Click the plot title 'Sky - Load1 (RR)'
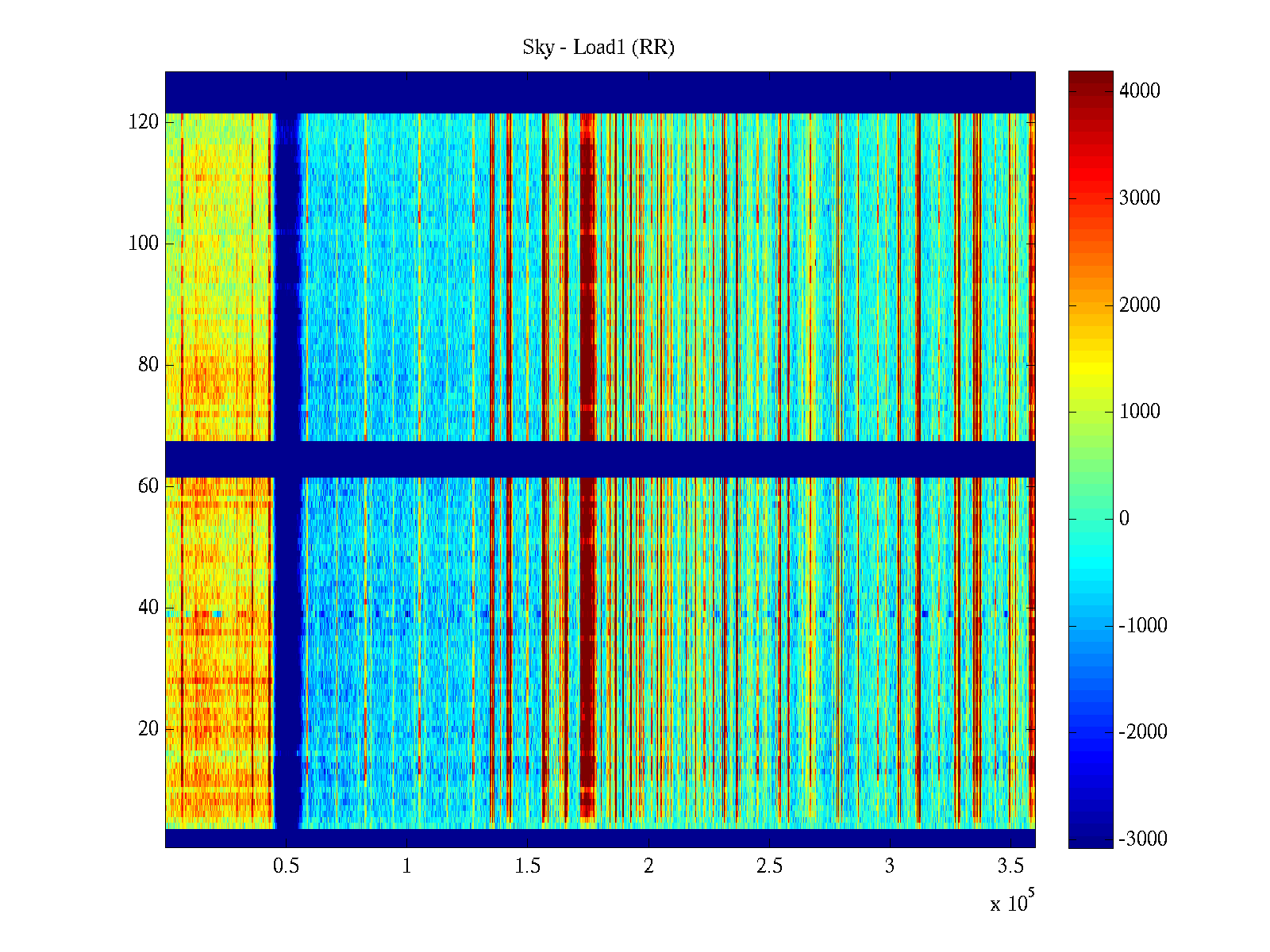The image size is (1270, 952). [x=598, y=48]
